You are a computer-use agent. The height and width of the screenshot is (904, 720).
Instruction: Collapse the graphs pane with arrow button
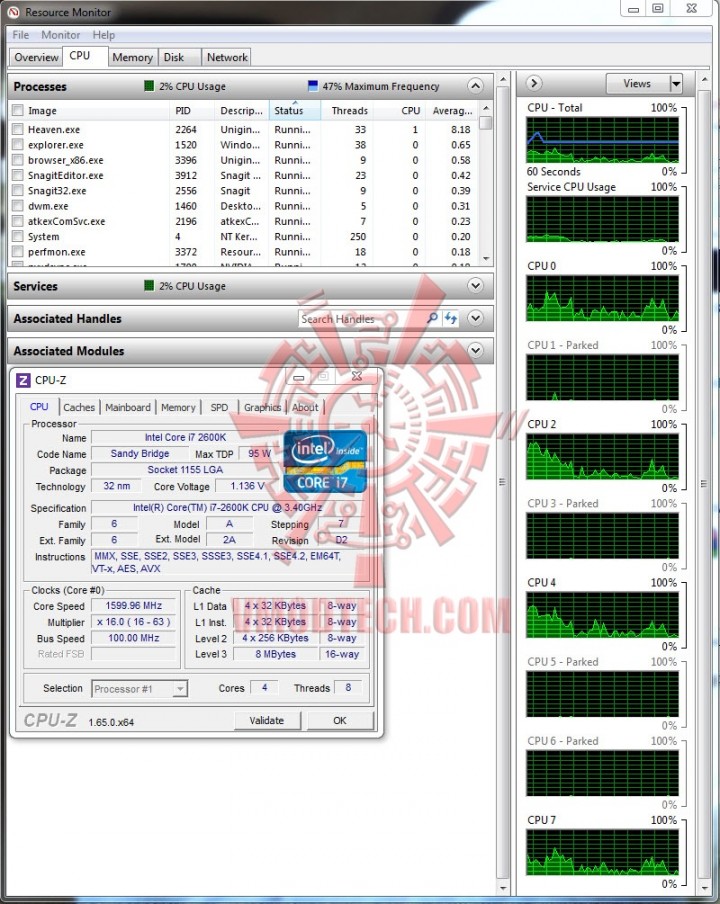[x=534, y=83]
